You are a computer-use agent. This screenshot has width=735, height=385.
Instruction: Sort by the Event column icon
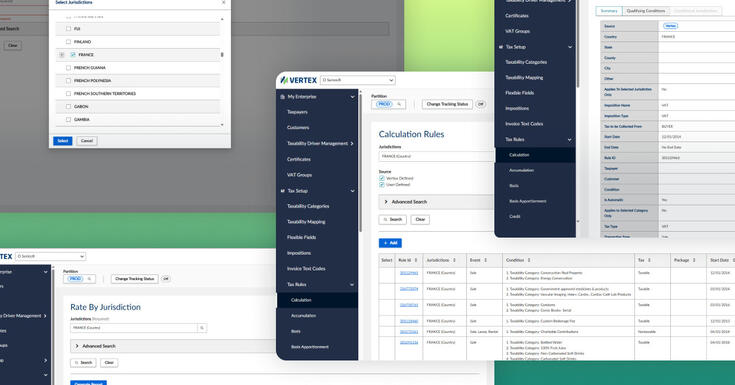pyautogui.click(x=485, y=260)
